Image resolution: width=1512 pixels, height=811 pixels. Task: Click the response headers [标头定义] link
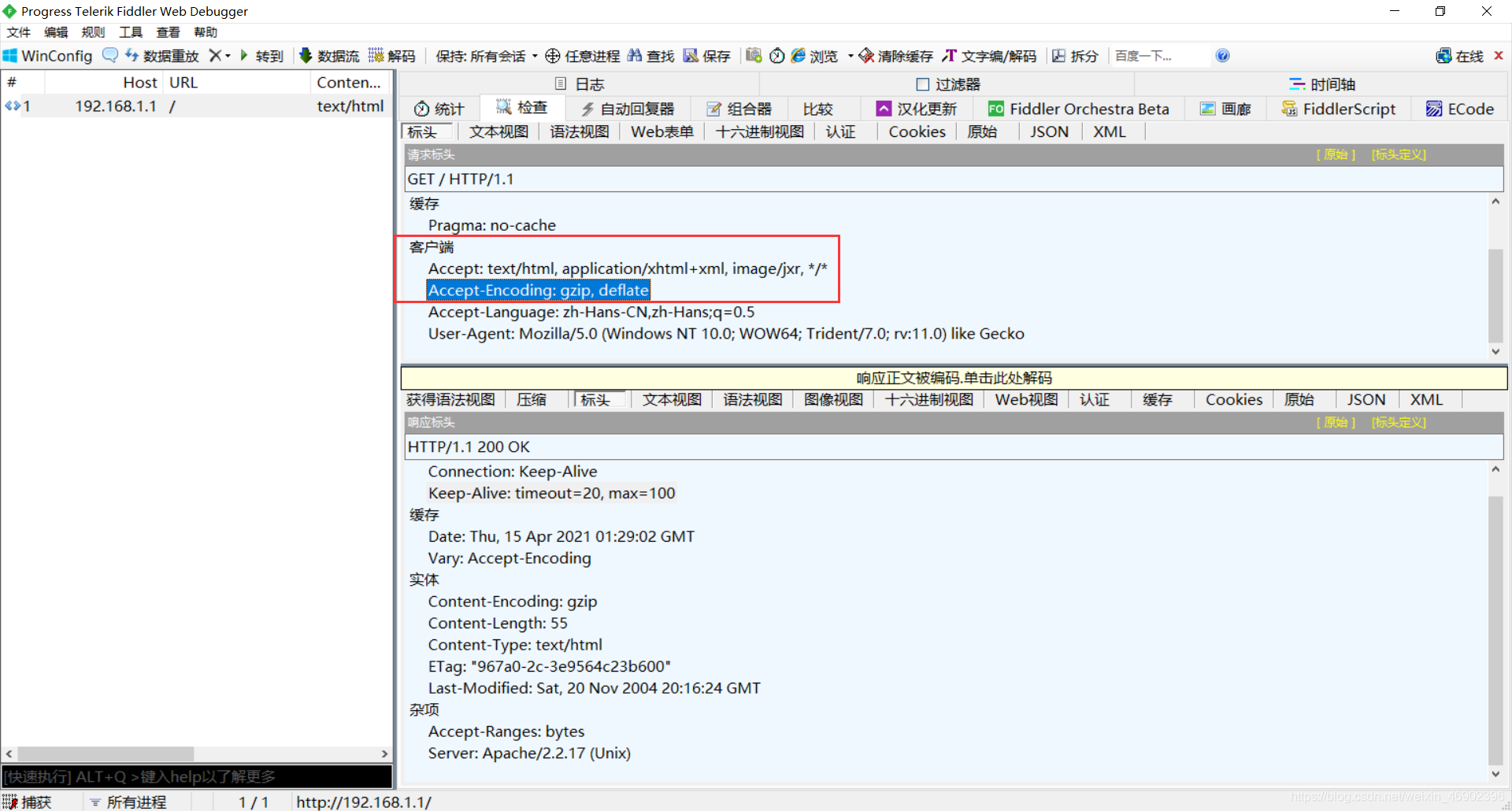click(1399, 422)
